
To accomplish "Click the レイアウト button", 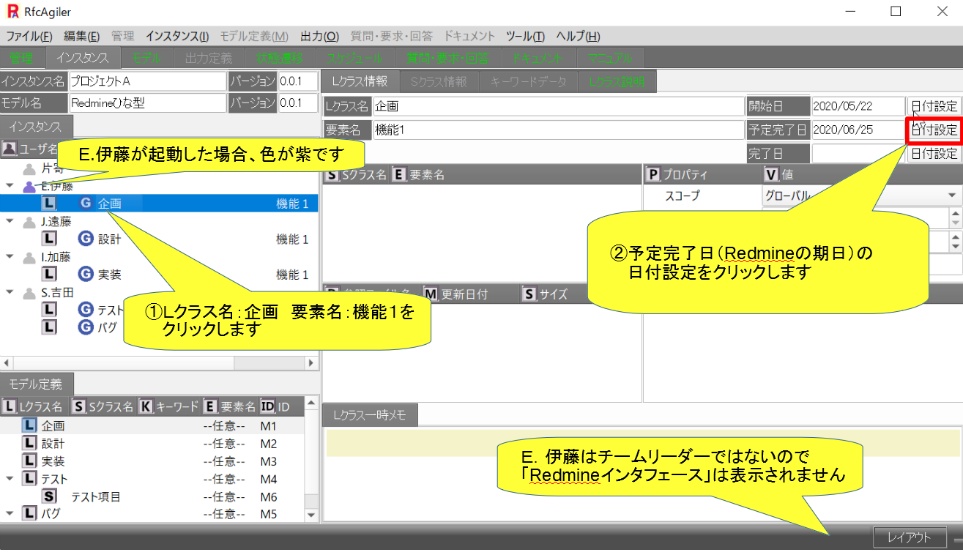I will tap(908, 538).
